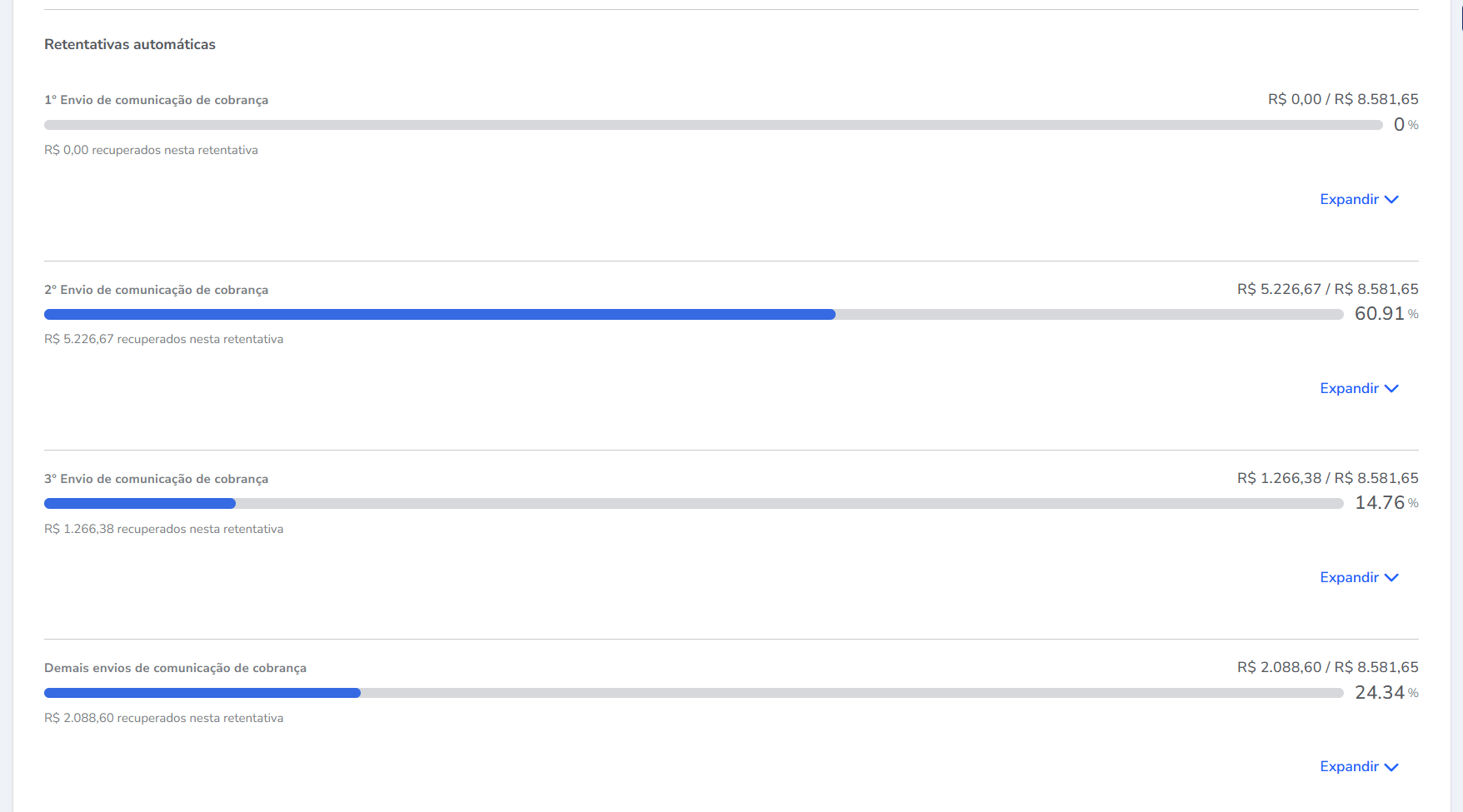Click the Expandir text under Demais envios
The height and width of the screenshot is (812, 1463).
(x=1349, y=766)
